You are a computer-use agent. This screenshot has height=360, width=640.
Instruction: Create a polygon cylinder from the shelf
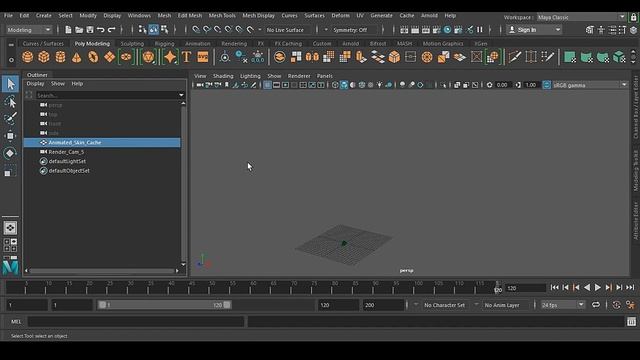coord(60,57)
